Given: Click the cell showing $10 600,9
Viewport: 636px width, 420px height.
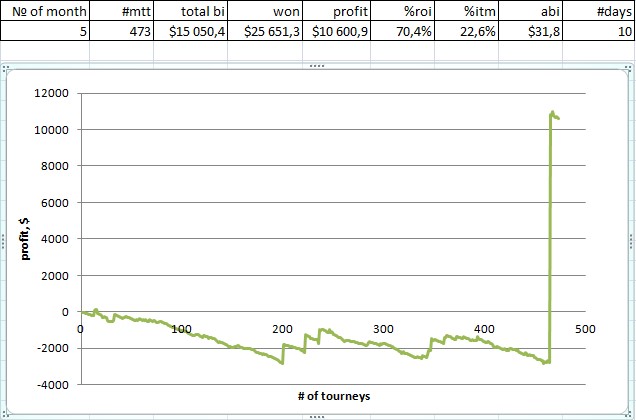Looking at the screenshot, I should pyautogui.click(x=336, y=31).
